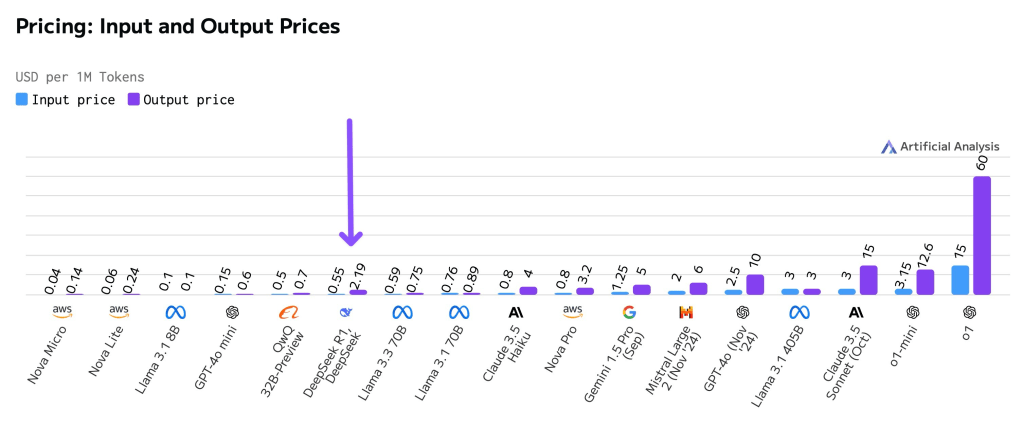
Task: Click the Meta logo for Llama 3.1 405B
Action: click(799, 311)
